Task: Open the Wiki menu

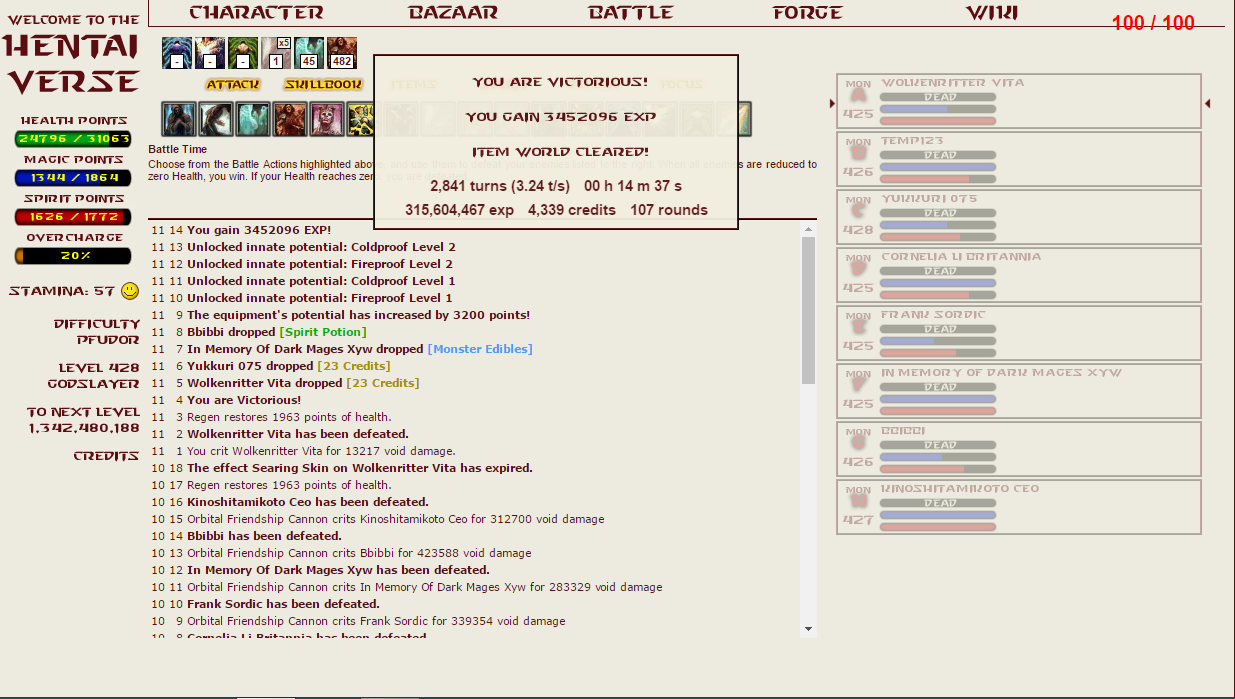Action: pyautogui.click(x=992, y=13)
